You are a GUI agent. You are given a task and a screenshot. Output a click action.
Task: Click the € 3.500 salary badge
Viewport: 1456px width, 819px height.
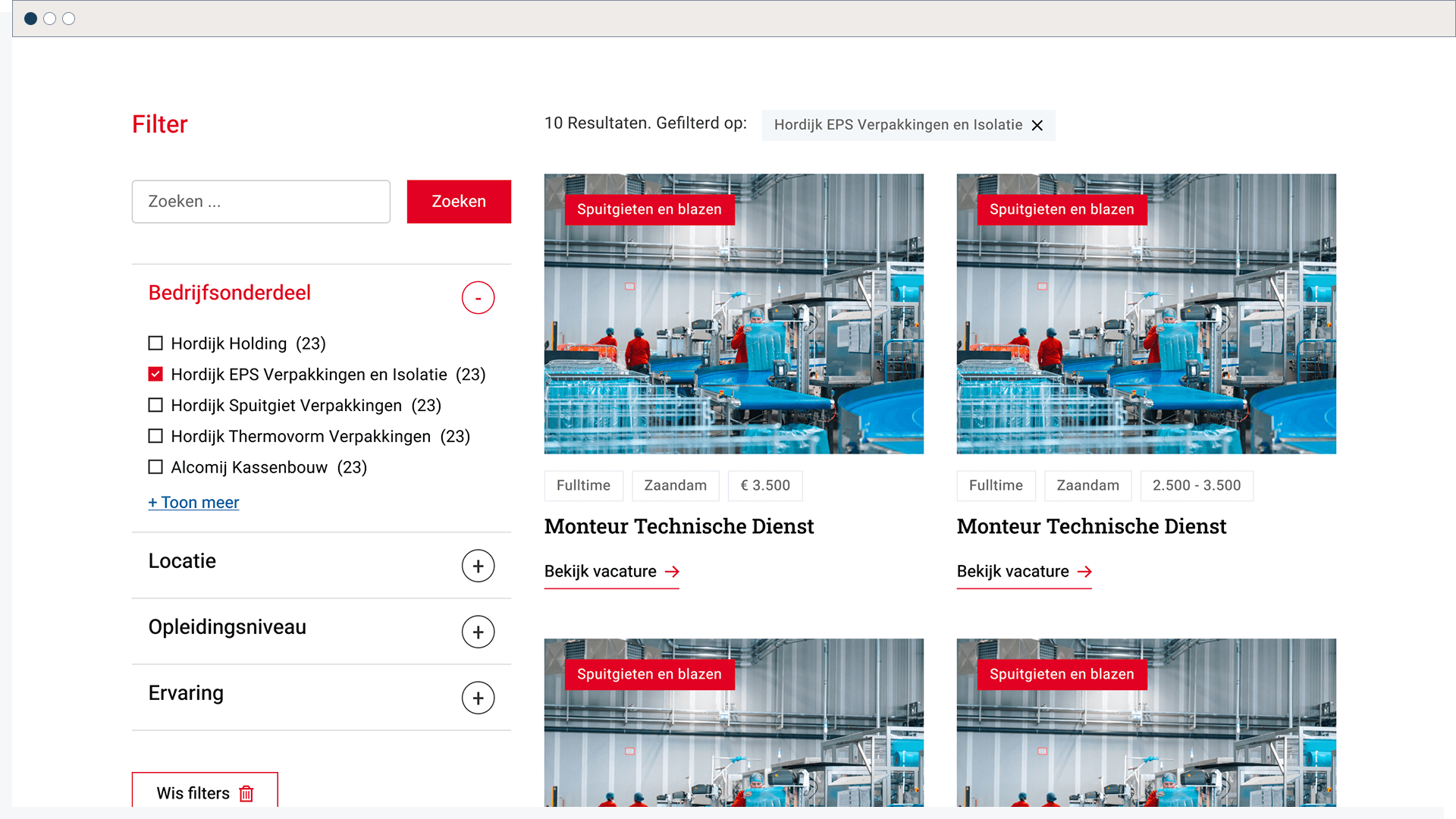764,485
